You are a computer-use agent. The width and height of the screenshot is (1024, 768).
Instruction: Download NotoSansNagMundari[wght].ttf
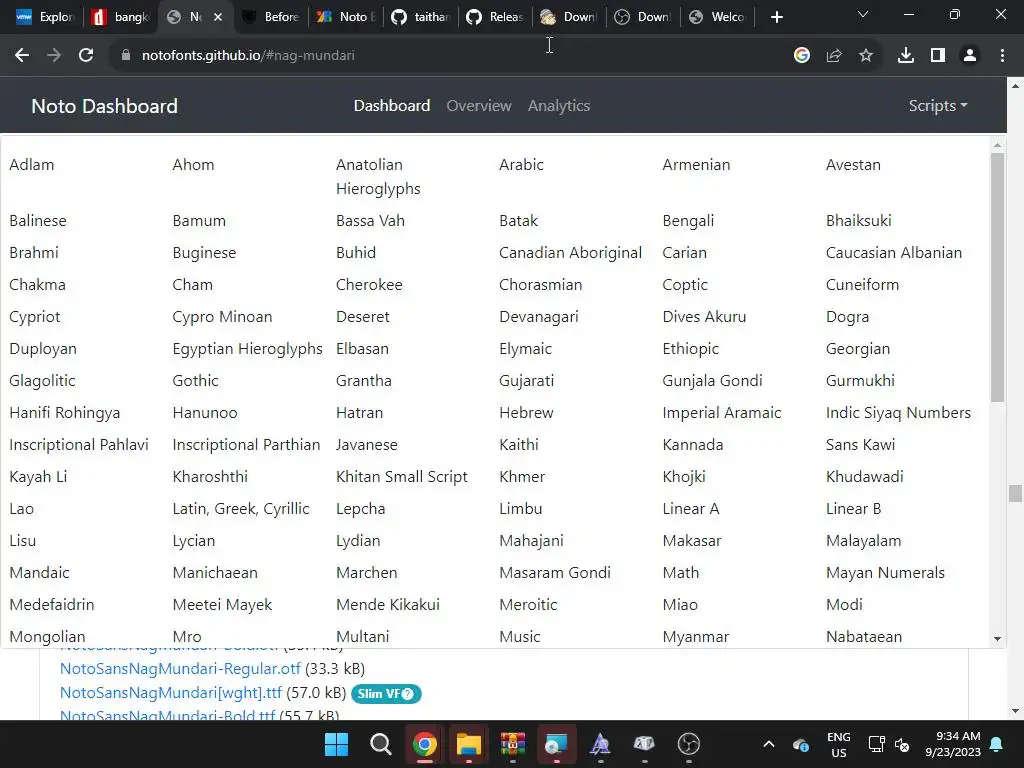click(170, 693)
